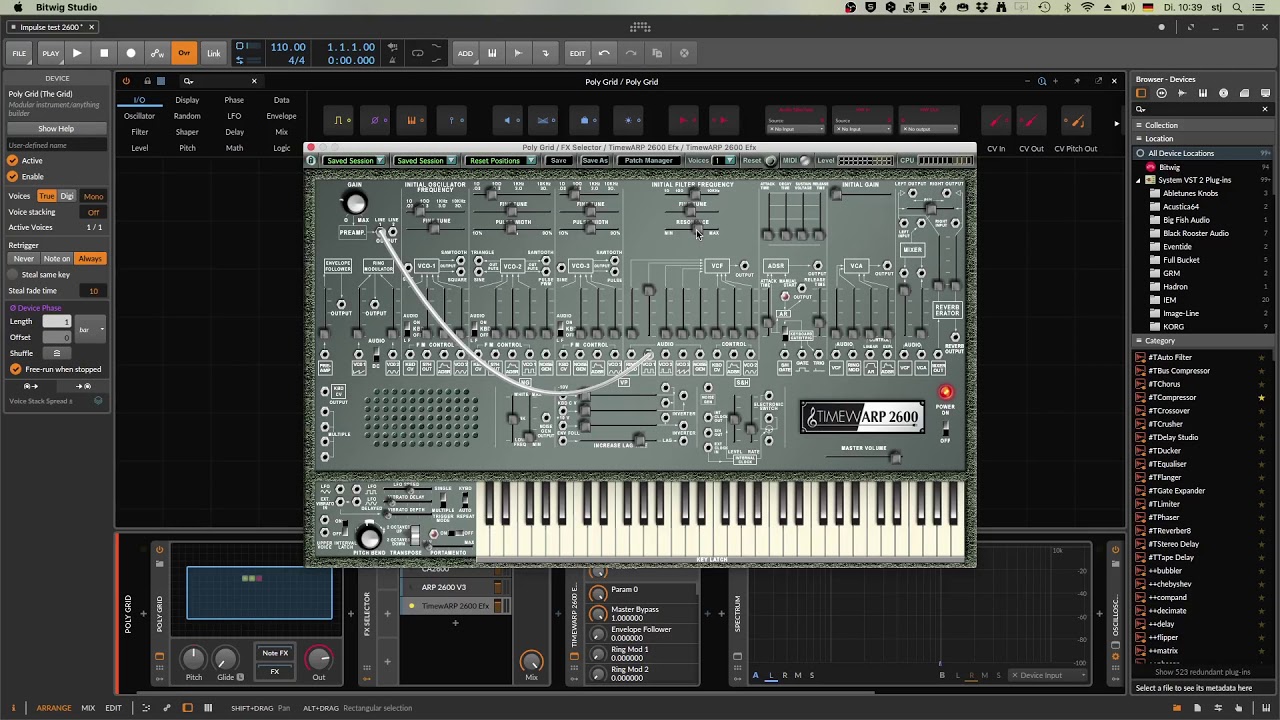
Task: Adjust the Out knob on Poly Grid device
Action: point(319,658)
